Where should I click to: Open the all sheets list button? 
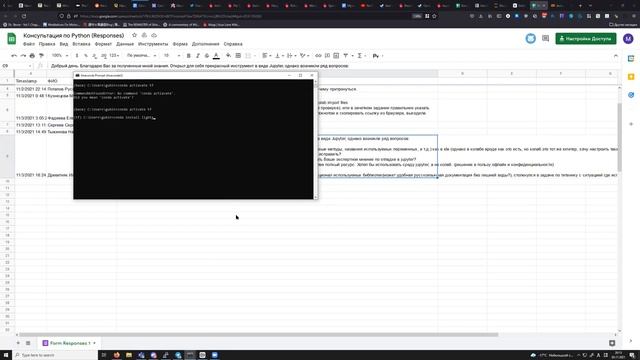point(28,343)
